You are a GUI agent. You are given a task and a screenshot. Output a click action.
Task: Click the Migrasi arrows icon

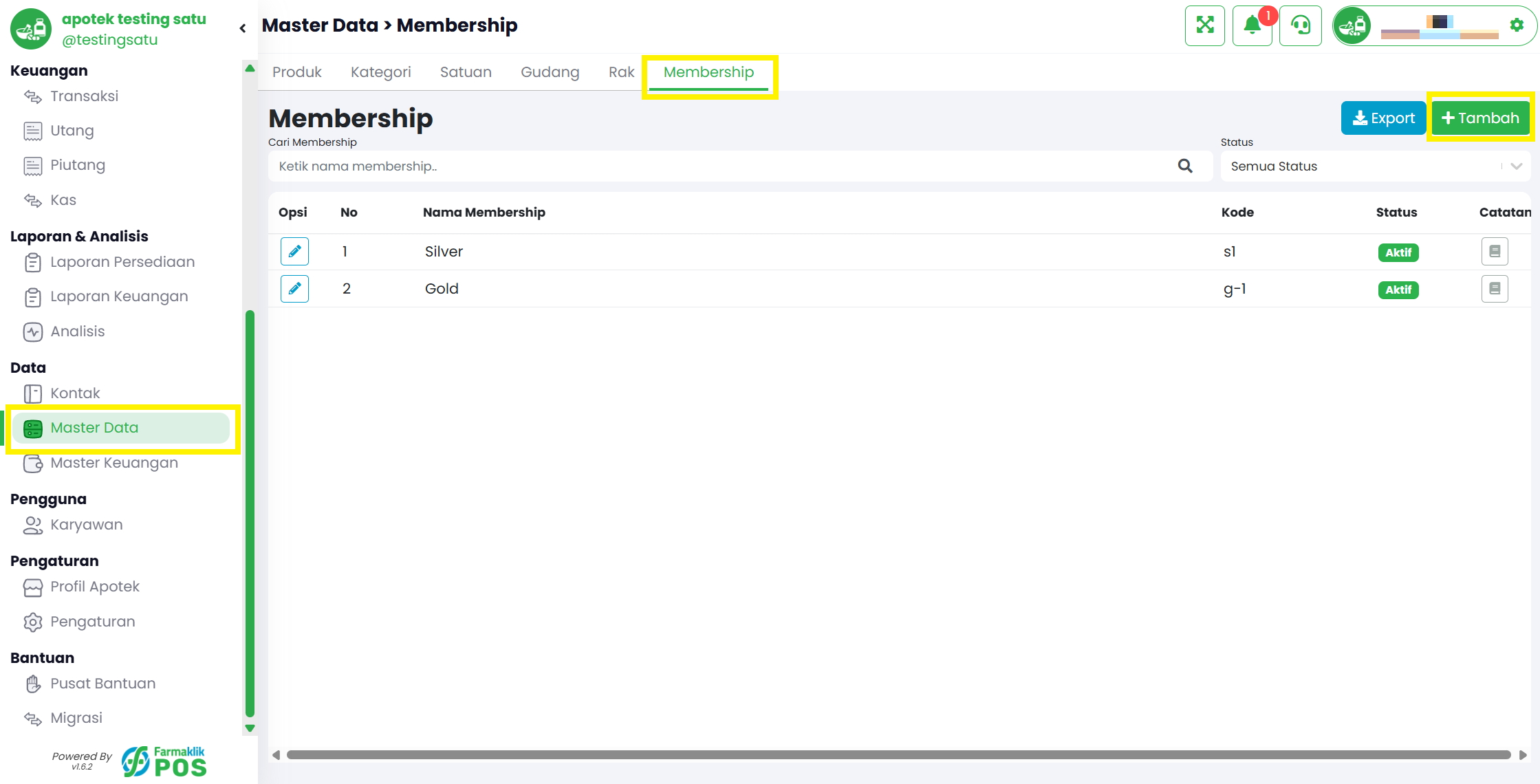tap(32, 719)
